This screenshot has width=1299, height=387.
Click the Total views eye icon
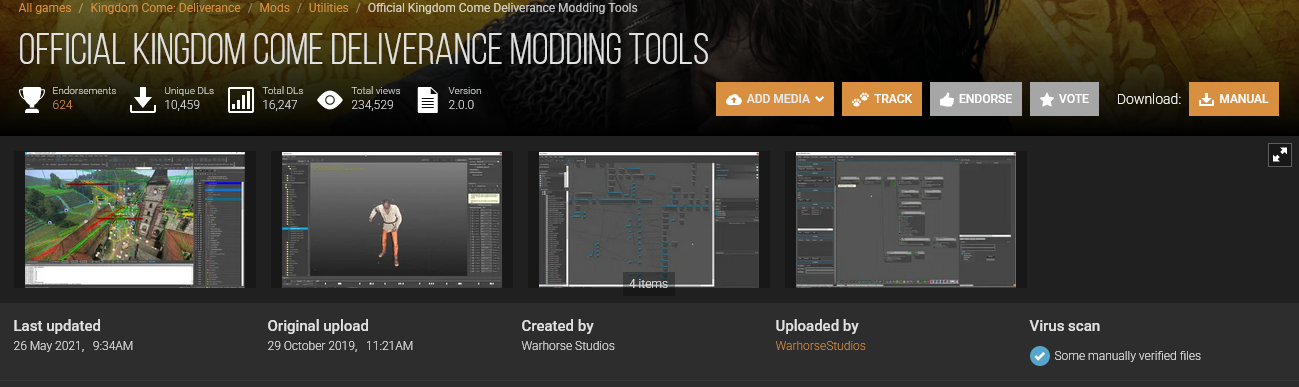pos(330,99)
